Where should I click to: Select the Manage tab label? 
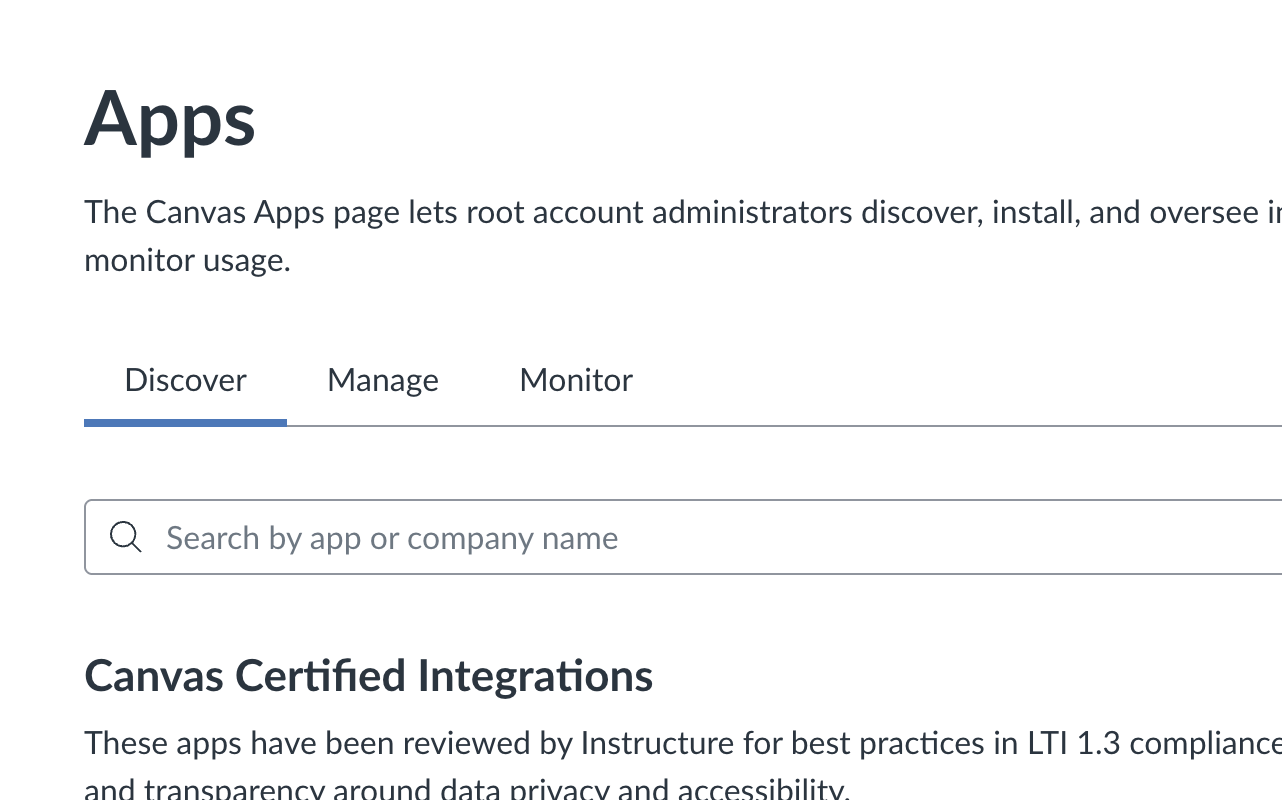[x=382, y=380]
